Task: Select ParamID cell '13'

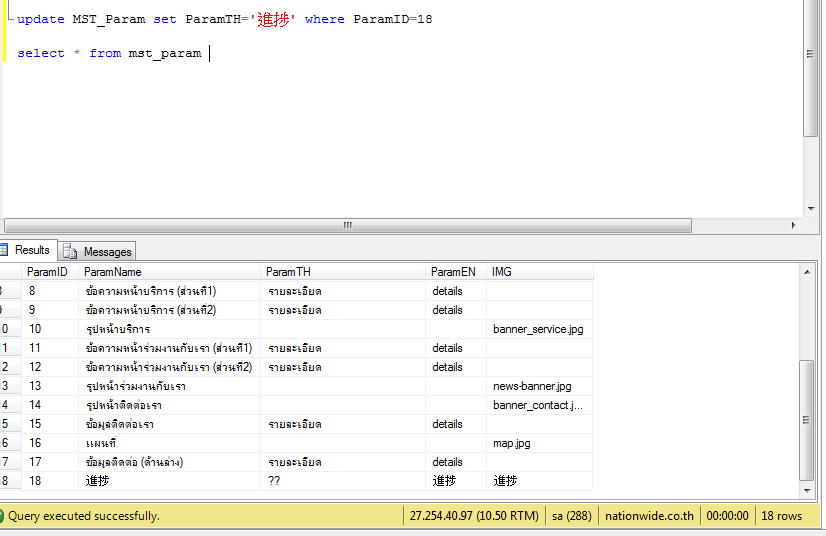Action: (x=50, y=386)
